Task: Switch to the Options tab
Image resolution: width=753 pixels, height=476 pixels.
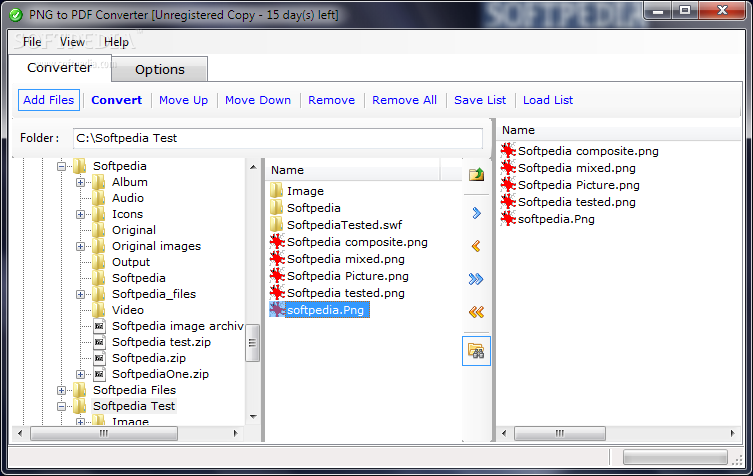Action: [x=160, y=70]
